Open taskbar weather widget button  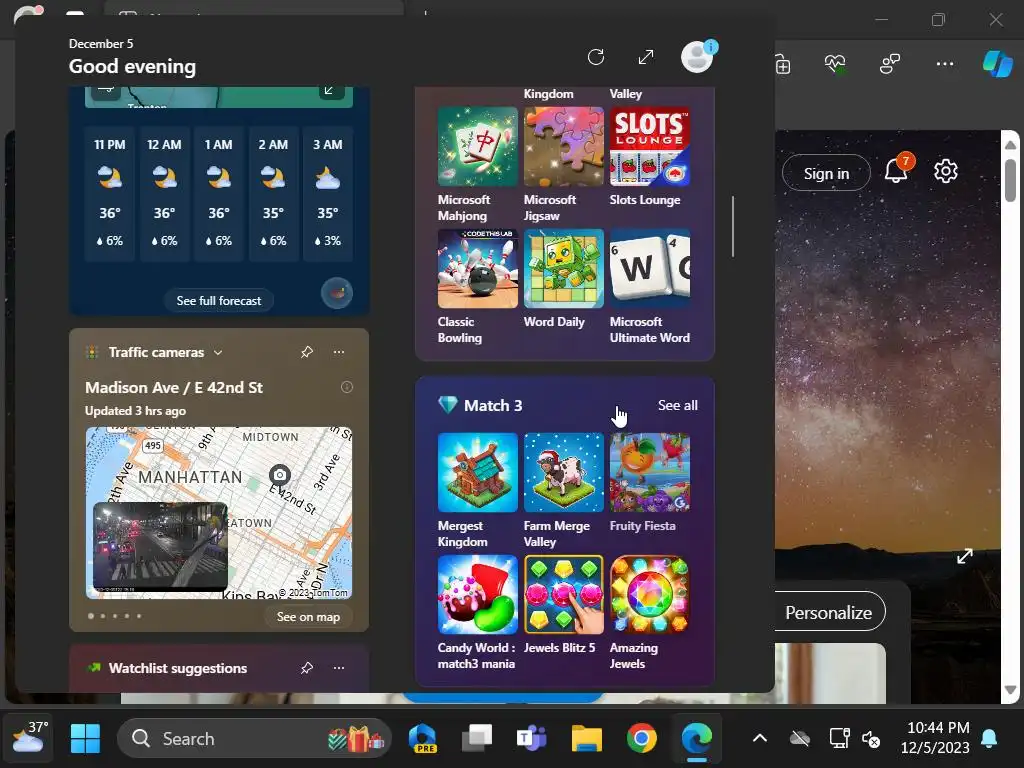29,738
